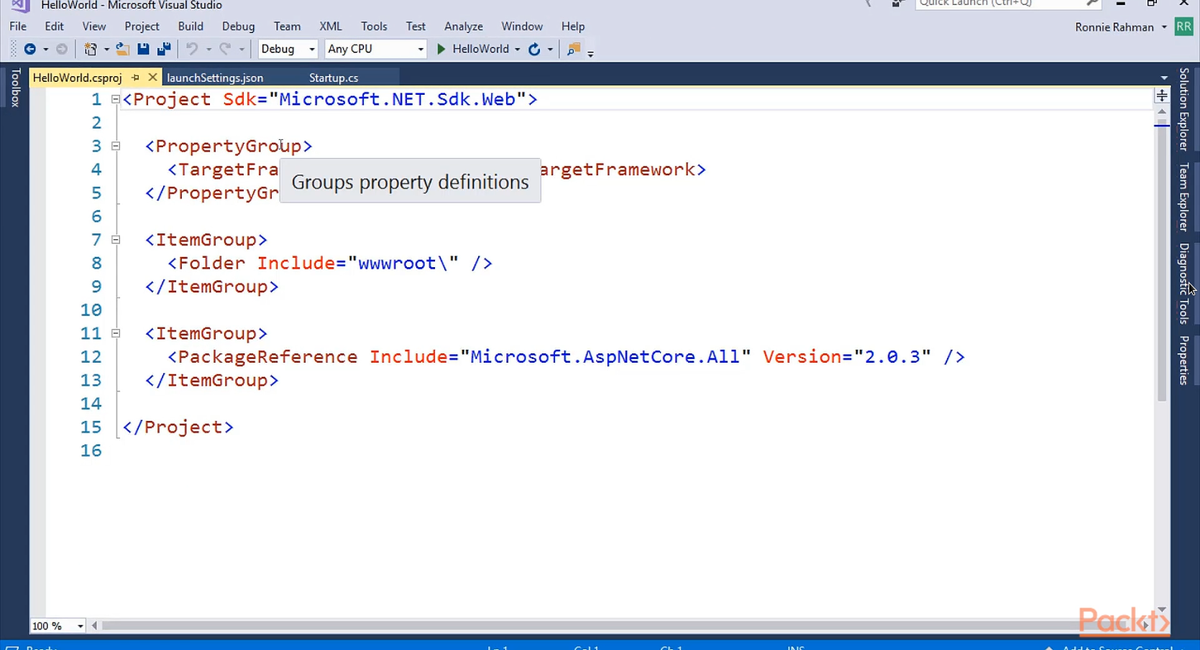Click the Open File folder icon
This screenshot has height=650, width=1200.
pyautogui.click(x=123, y=49)
